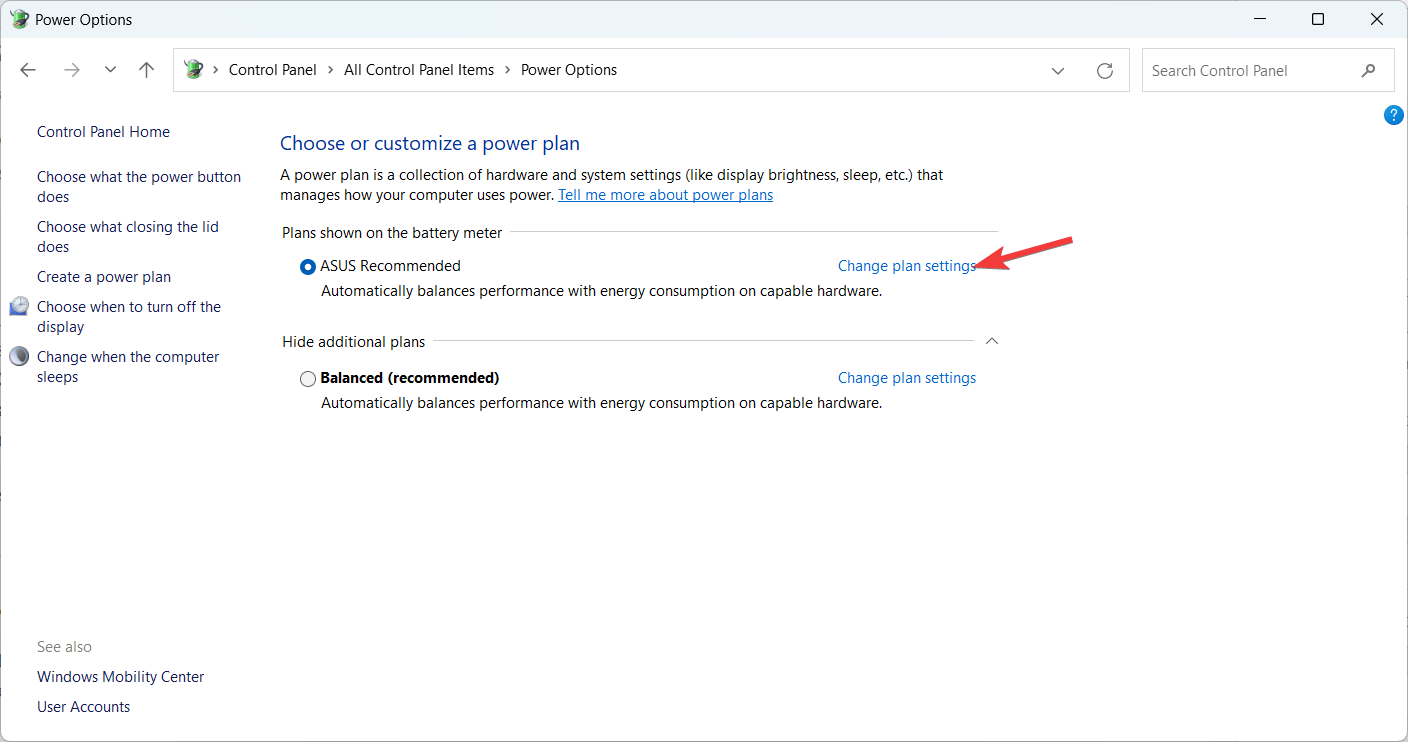Image resolution: width=1408 pixels, height=742 pixels.
Task: Open Windows Mobility Center
Action: coord(120,677)
